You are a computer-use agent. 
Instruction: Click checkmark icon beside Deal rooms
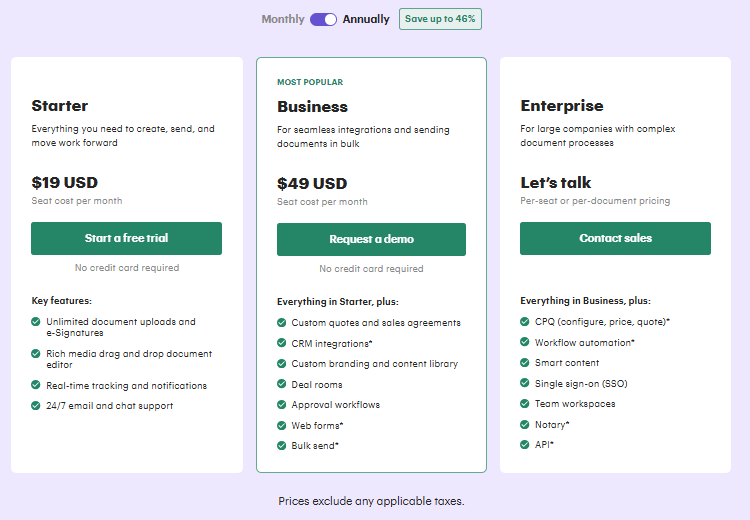(282, 384)
